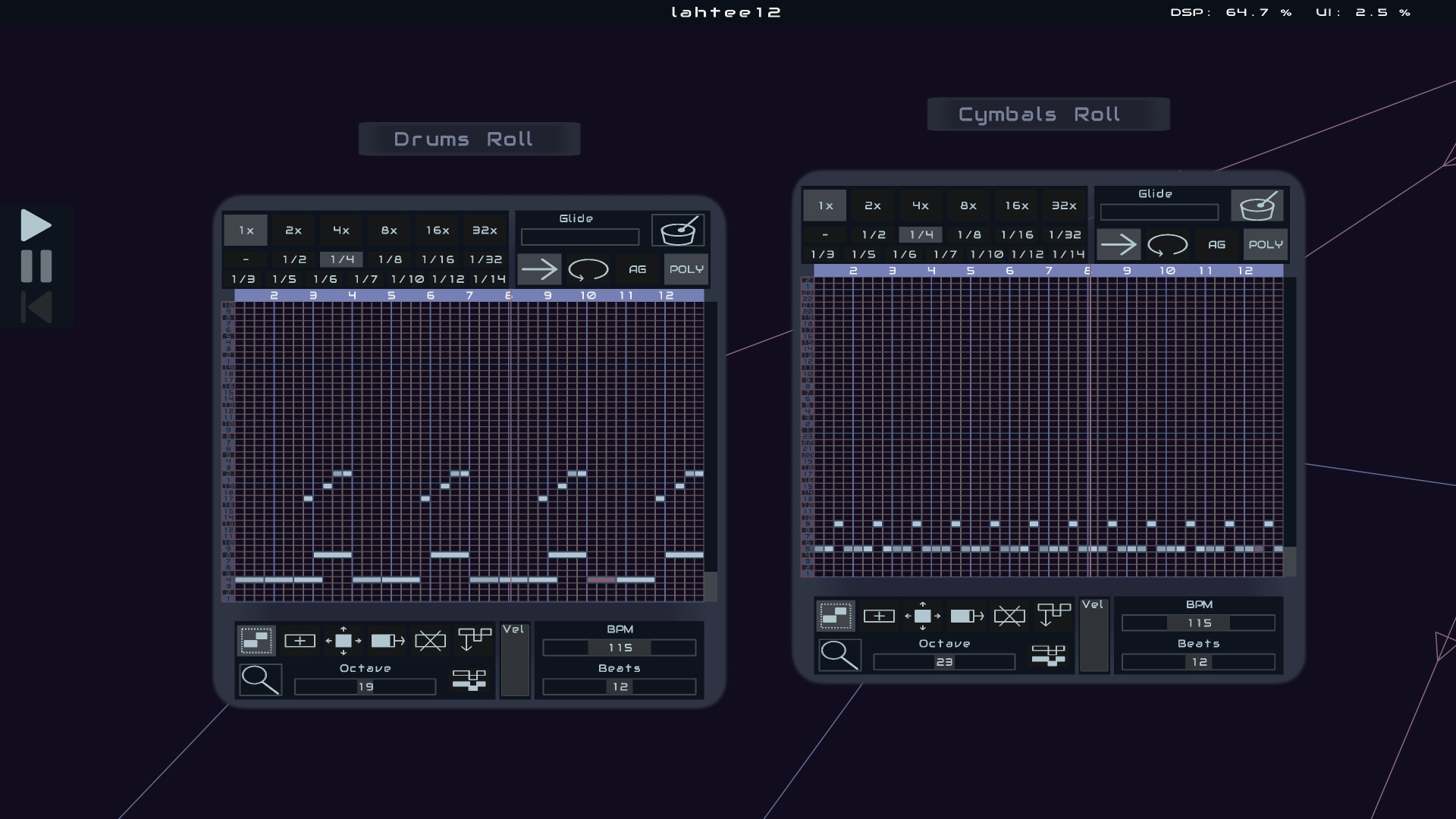This screenshot has height=819, width=1456.
Task: Enable the loop arrow in Cymbals Roll
Action: 1168,244
